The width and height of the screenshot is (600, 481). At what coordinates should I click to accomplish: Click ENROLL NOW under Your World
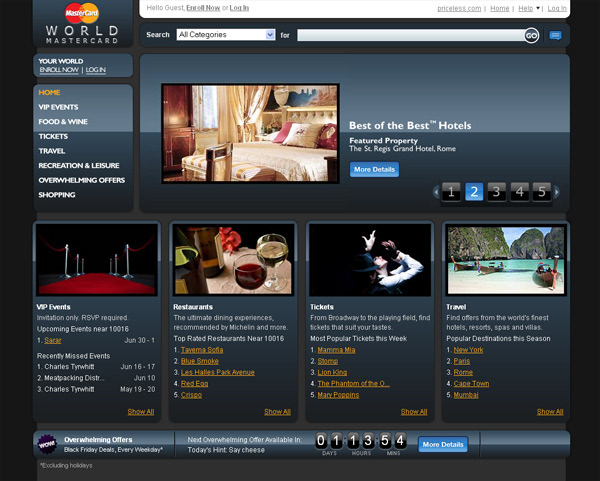click(x=59, y=70)
